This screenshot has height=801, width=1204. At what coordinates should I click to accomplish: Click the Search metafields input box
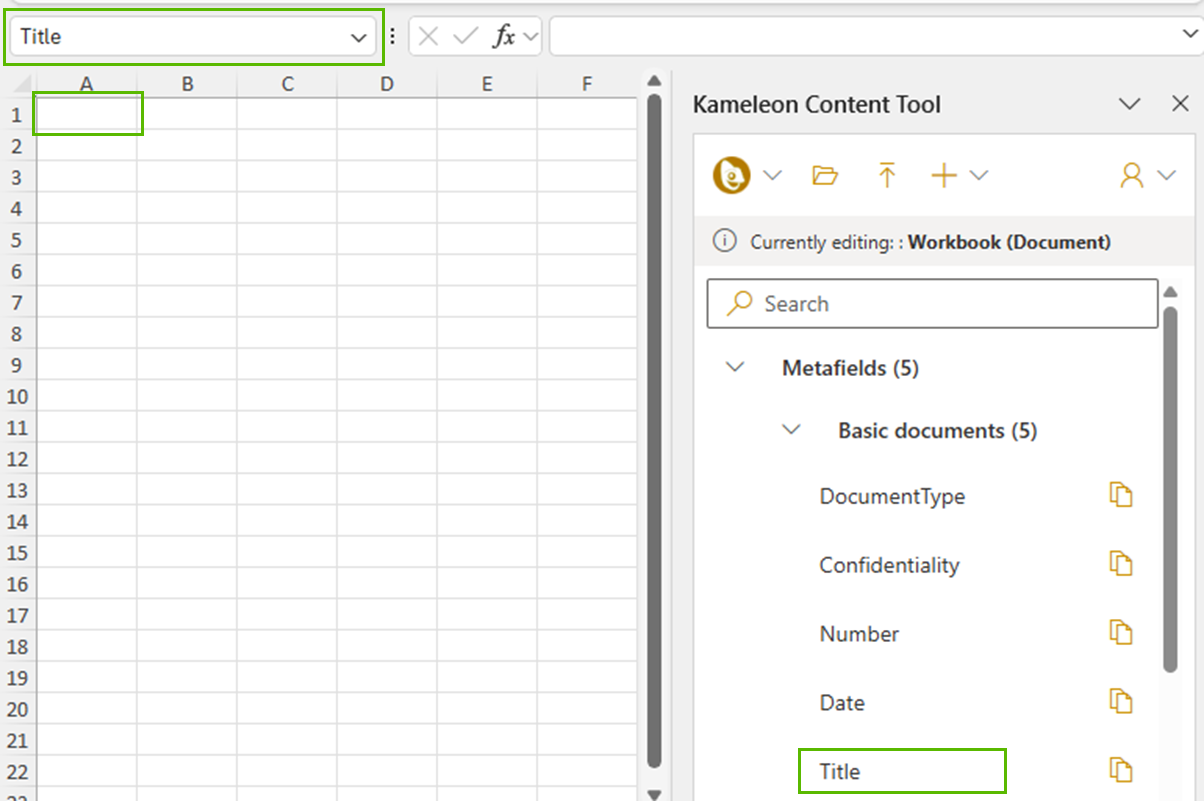(x=932, y=304)
